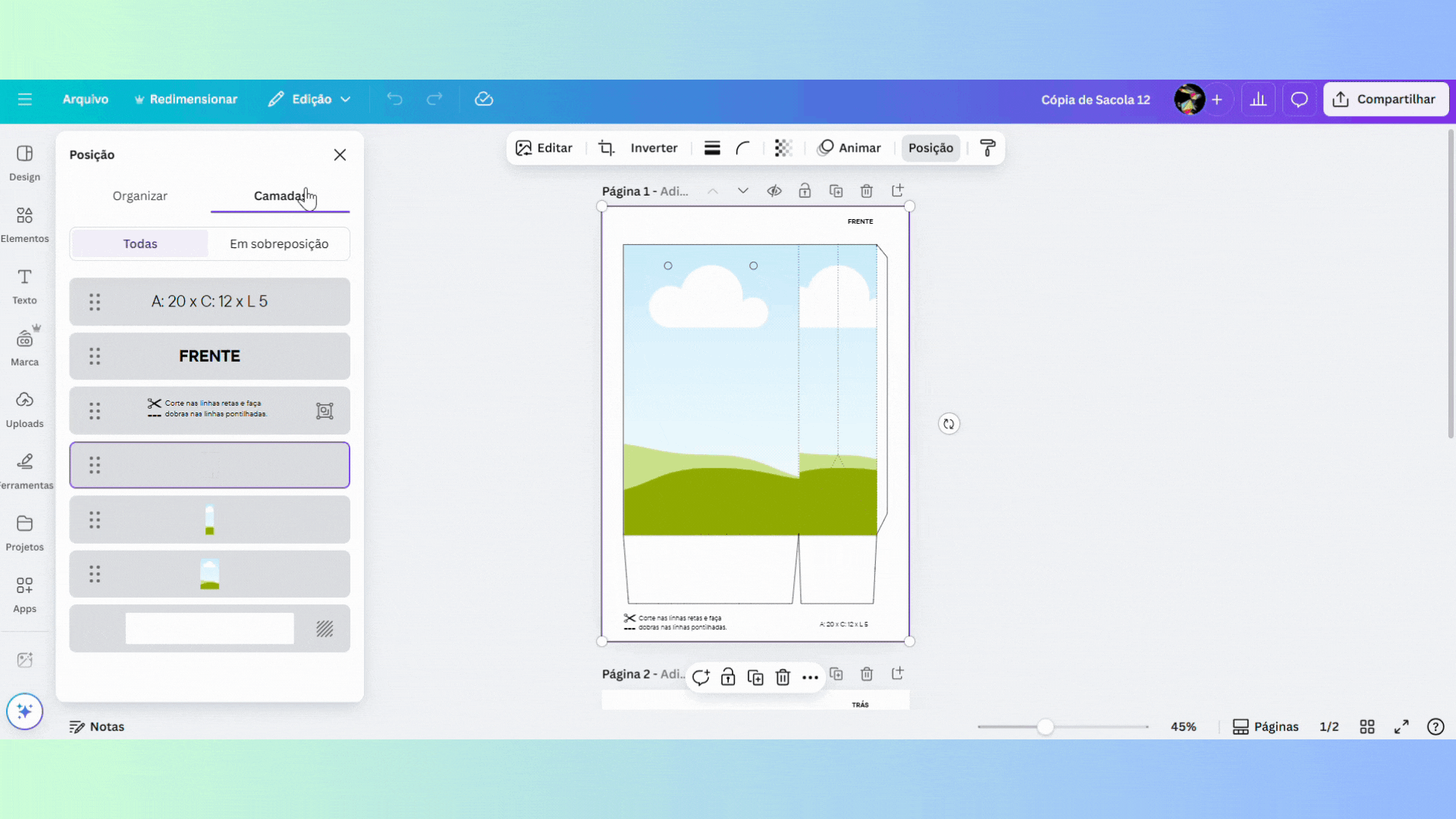This screenshot has width=1456, height=819.
Task: Adjust the zoom slider handle
Action: point(1045,726)
